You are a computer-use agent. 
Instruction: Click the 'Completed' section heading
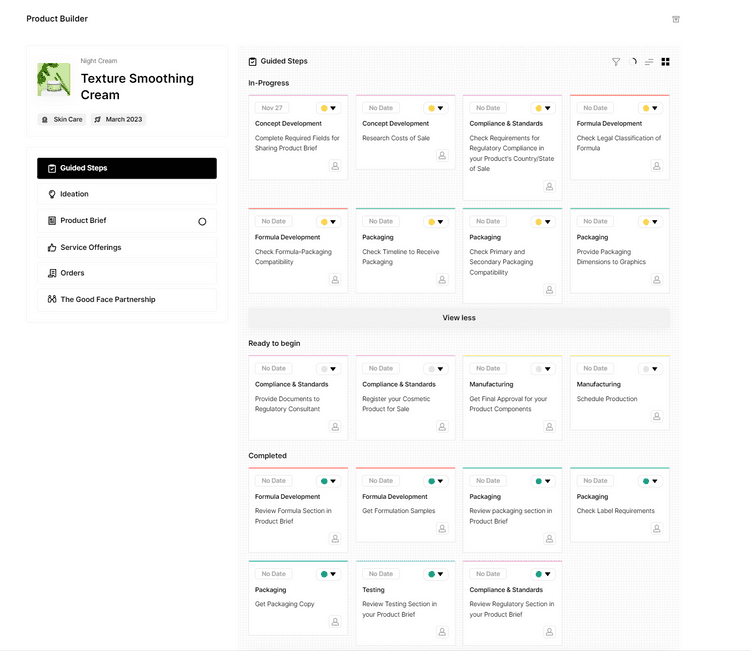pyautogui.click(x=267, y=456)
